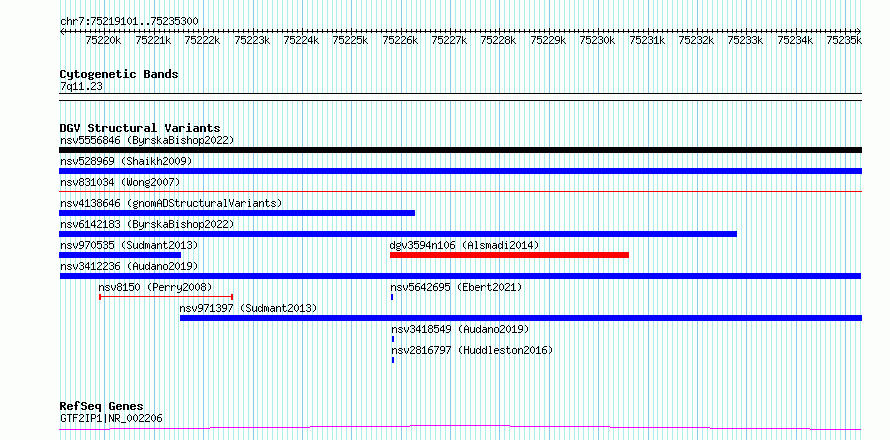The image size is (890, 440).
Task: Click the ruler's right arrow end
Action: click(859, 31)
